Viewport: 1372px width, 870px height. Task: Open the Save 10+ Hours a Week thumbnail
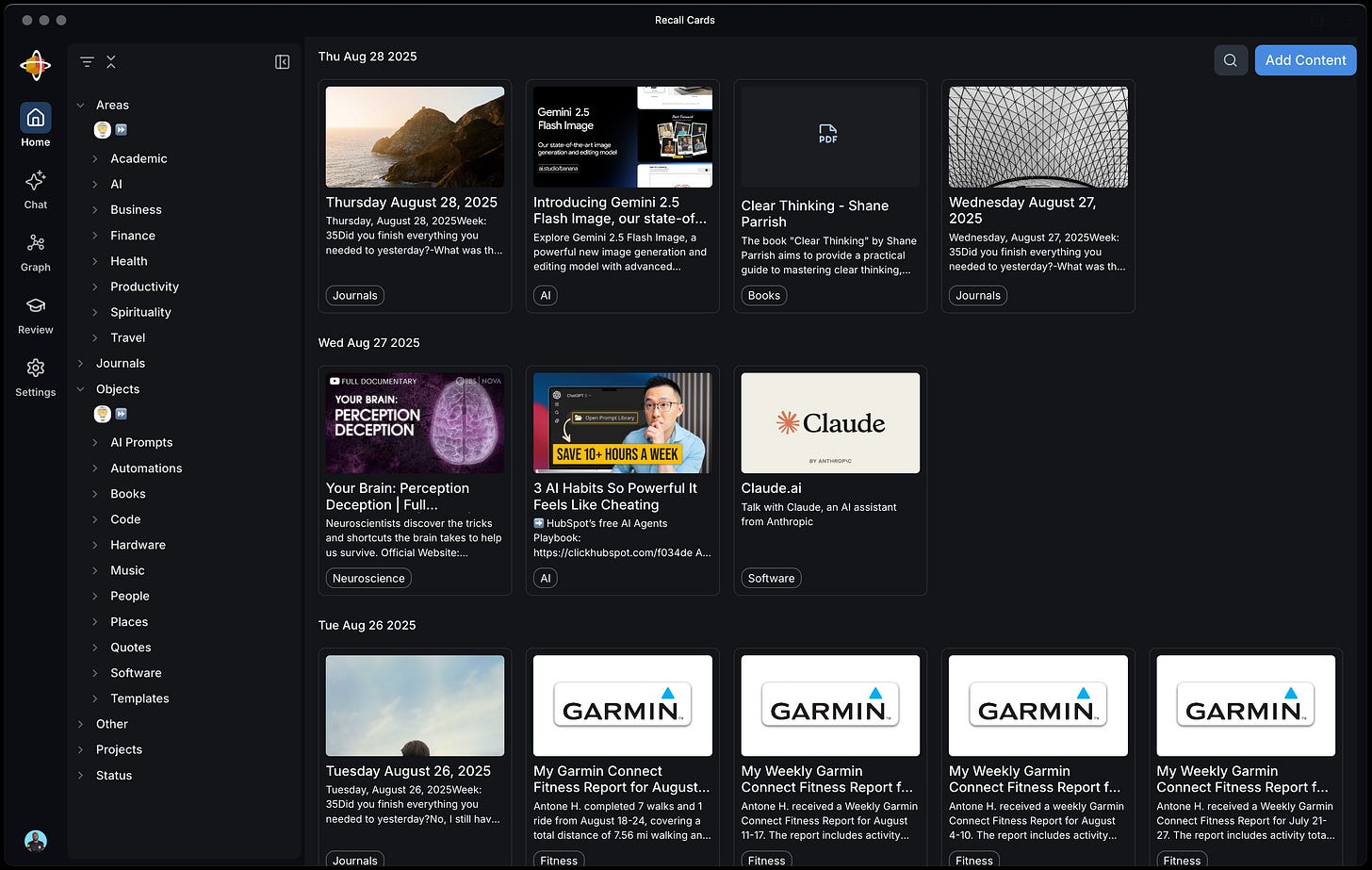(623, 423)
